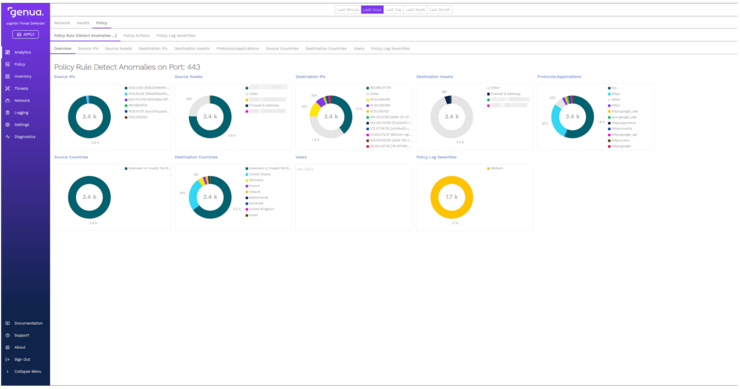The height and width of the screenshot is (389, 740).
Task: Select the Last Day time range
Action: point(394,9)
